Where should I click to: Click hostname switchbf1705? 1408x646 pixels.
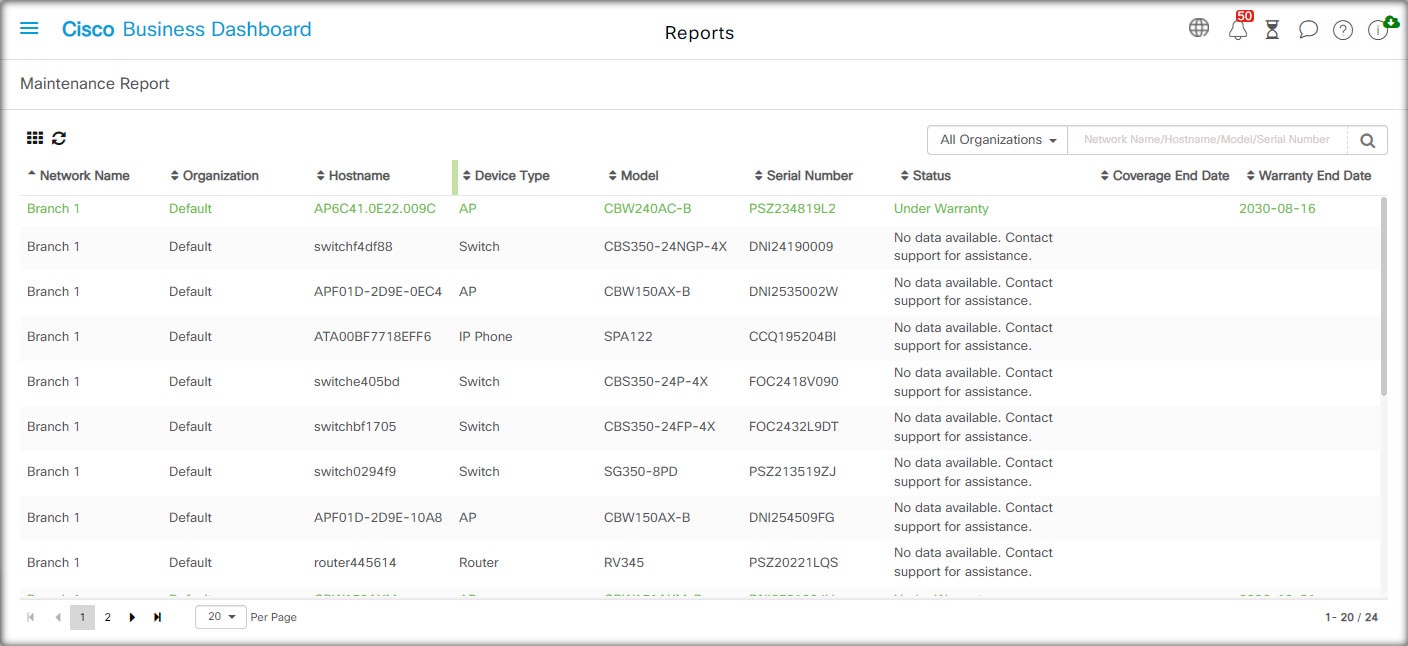(355, 427)
